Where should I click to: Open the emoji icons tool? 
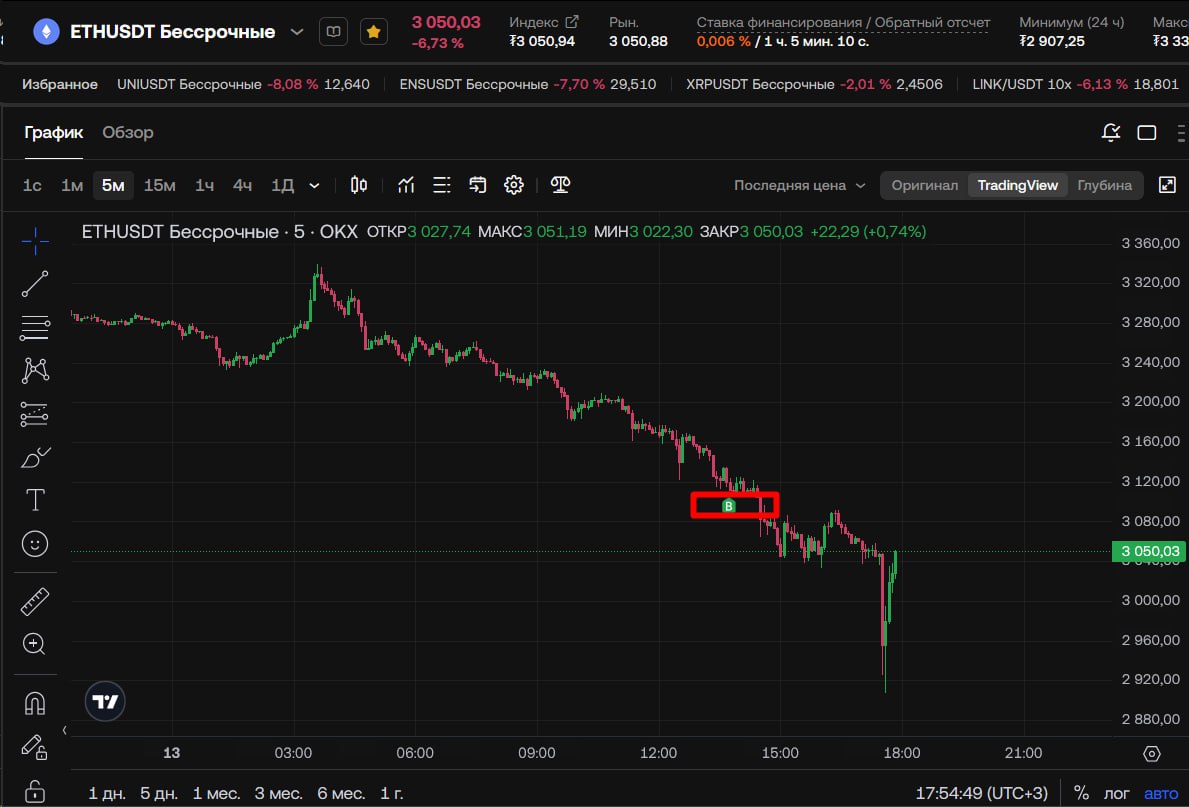(35, 544)
